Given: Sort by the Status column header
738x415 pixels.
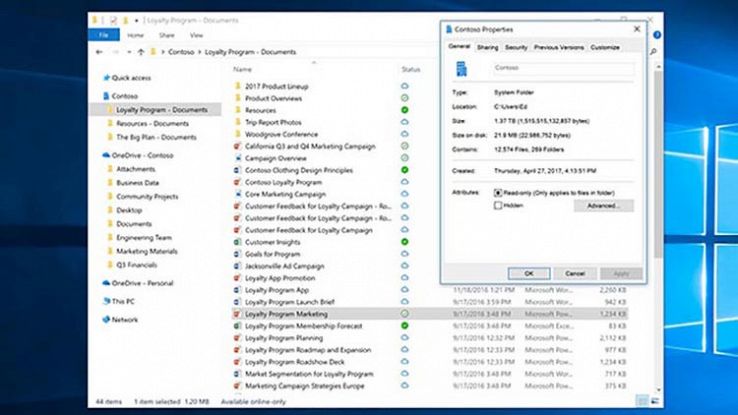Looking at the screenshot, I should pyautogui.click(x=411, y=69).
